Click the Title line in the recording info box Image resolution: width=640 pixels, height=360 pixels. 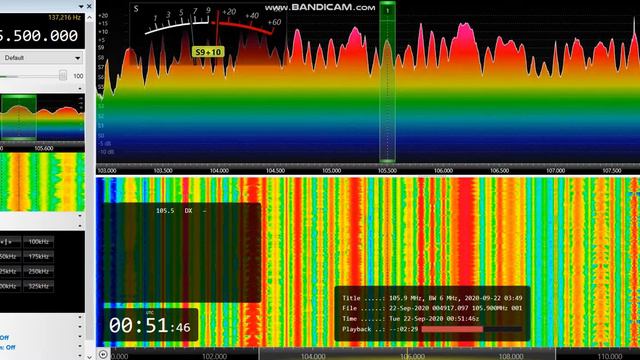pos(432,298)
